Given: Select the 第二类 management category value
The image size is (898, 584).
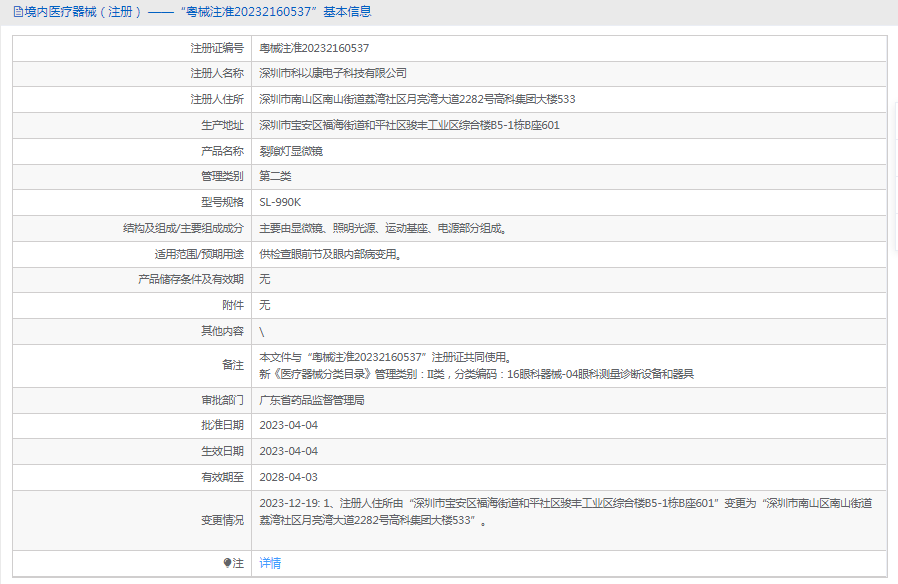Looking at the screenshot, I should click(275, 176).
